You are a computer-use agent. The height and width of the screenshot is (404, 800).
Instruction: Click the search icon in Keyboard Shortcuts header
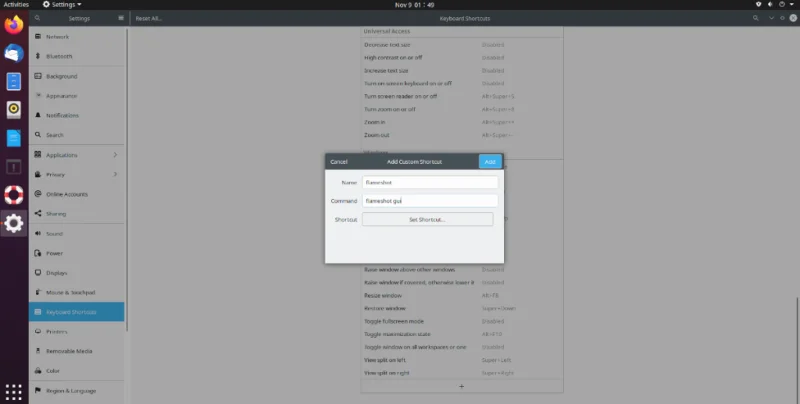tap(756, 18)
